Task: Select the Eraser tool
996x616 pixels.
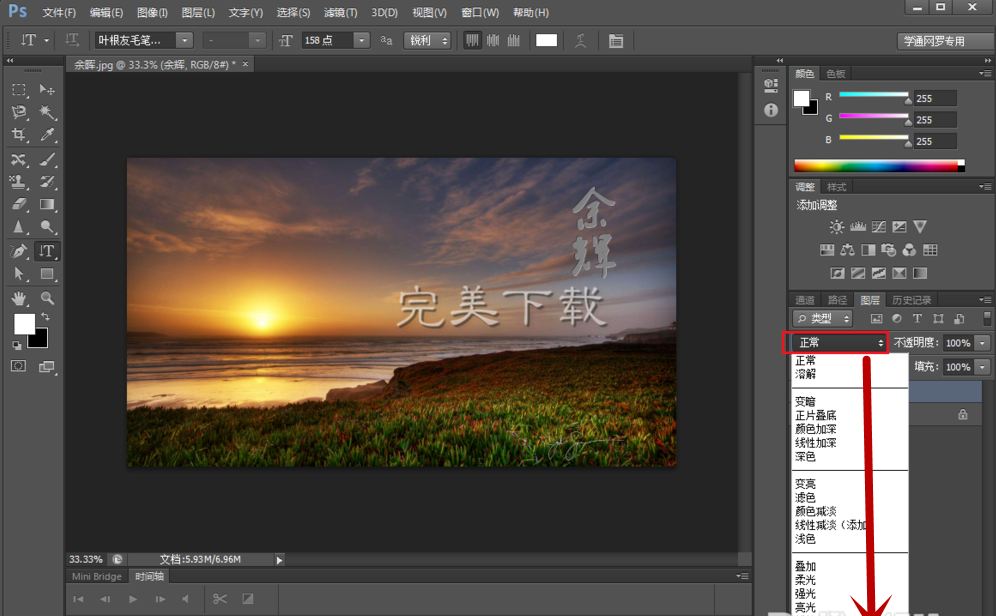Action: (x=19, y=205)
